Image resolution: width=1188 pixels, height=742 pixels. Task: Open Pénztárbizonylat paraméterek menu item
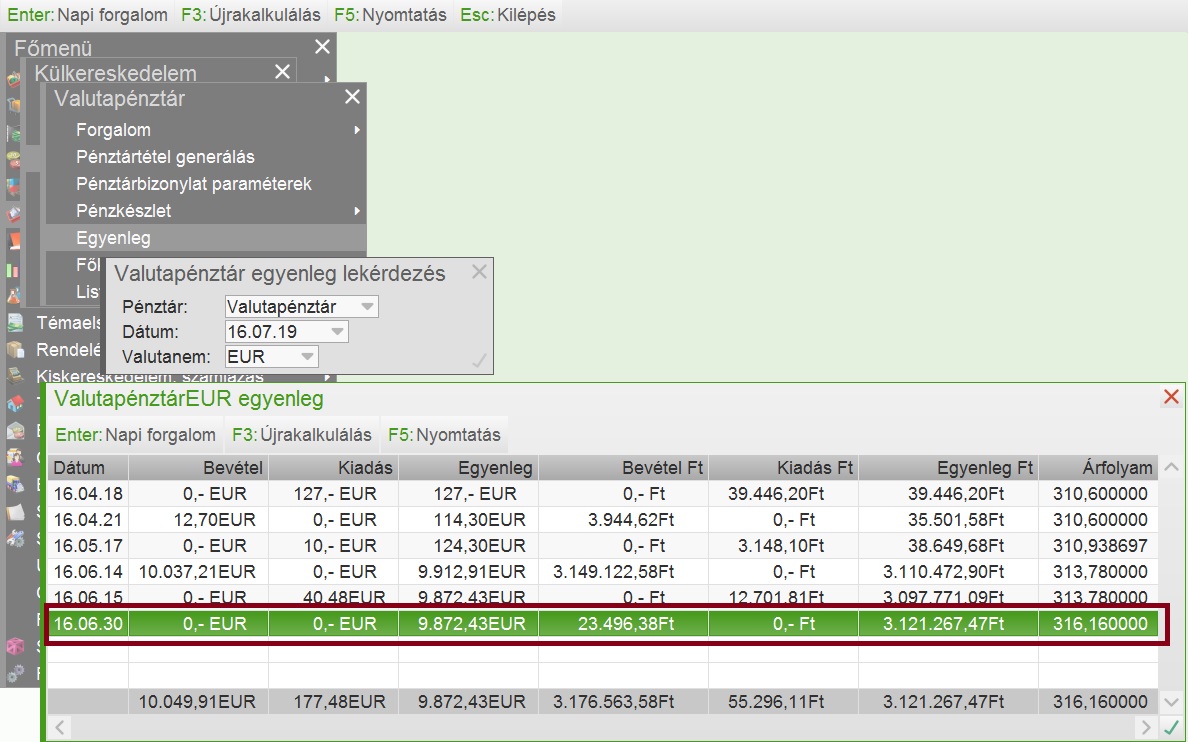point(205,184)
